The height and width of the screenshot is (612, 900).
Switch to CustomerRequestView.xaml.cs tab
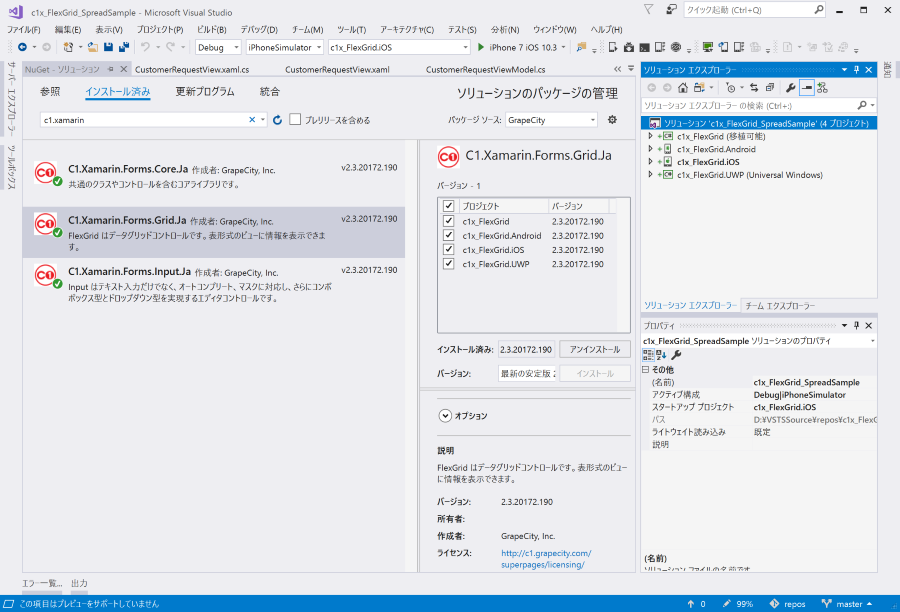tap(192, 69)
